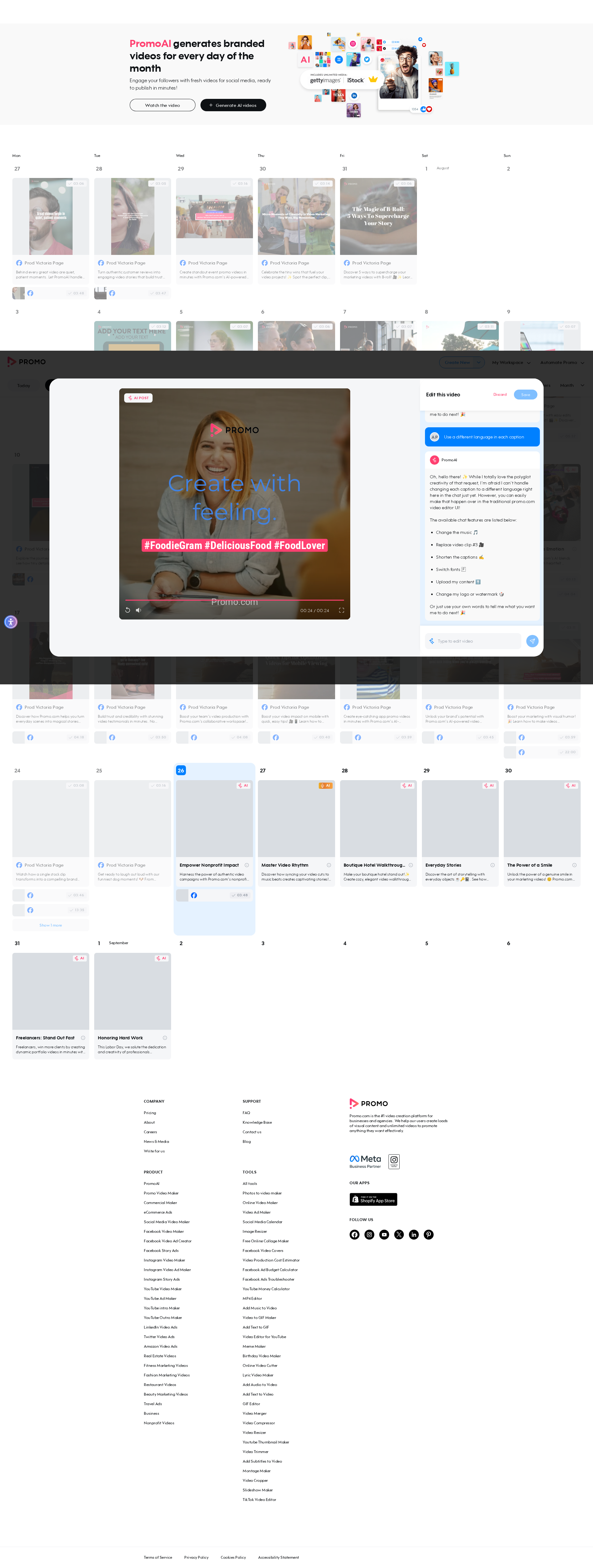Viewport: 593px width, 1568px height.
Task: Open the video in fullscreen mode
Action: (x=341, y=610)
